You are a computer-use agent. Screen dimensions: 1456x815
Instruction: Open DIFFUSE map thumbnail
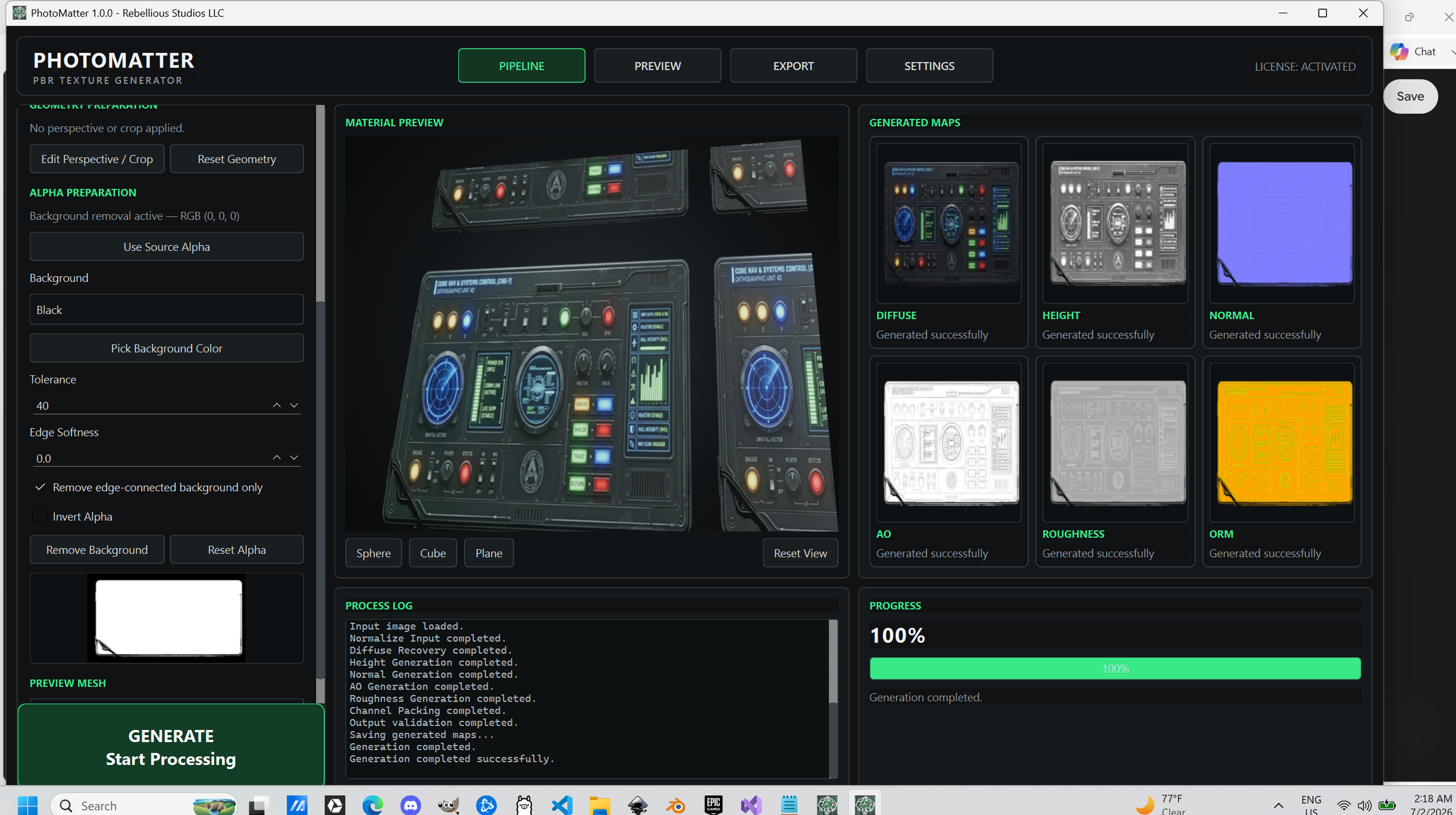click(949, 223)
